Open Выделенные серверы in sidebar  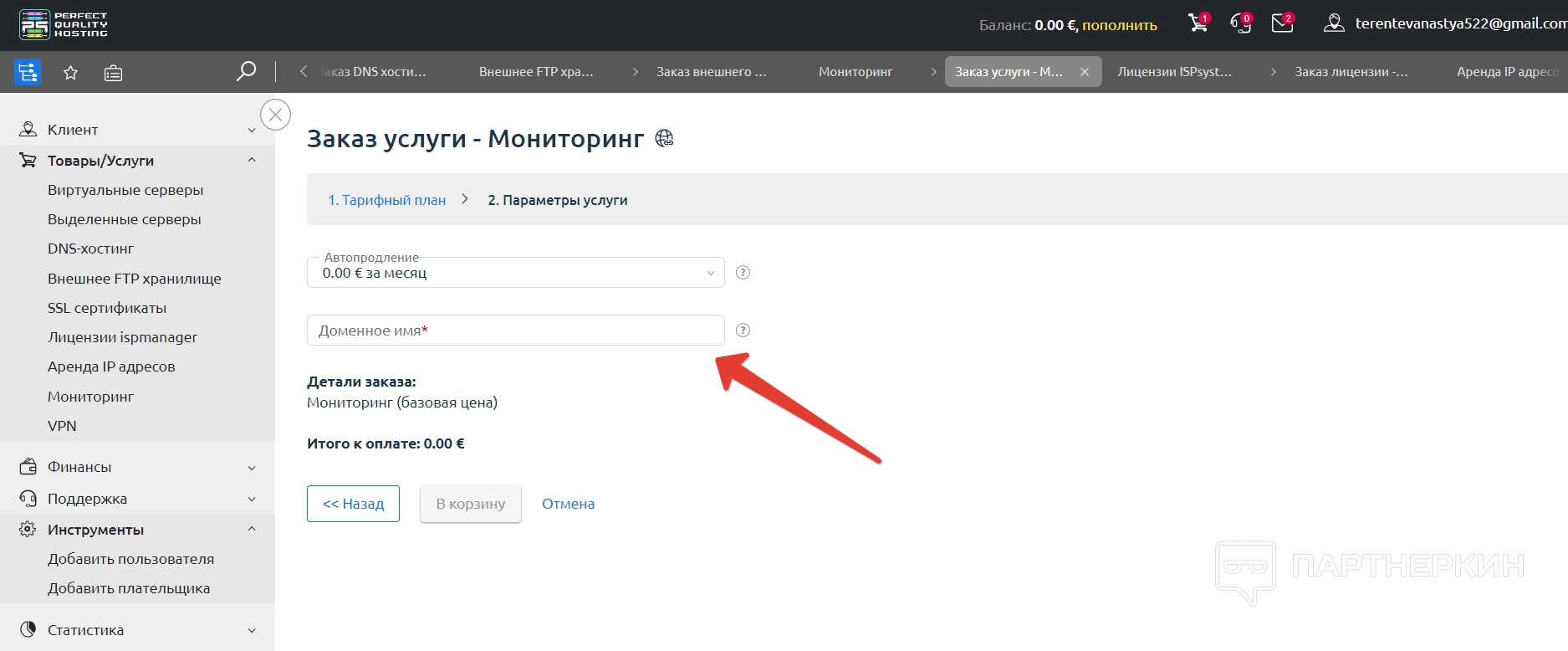pyautogui.click(x=125, y=219)
